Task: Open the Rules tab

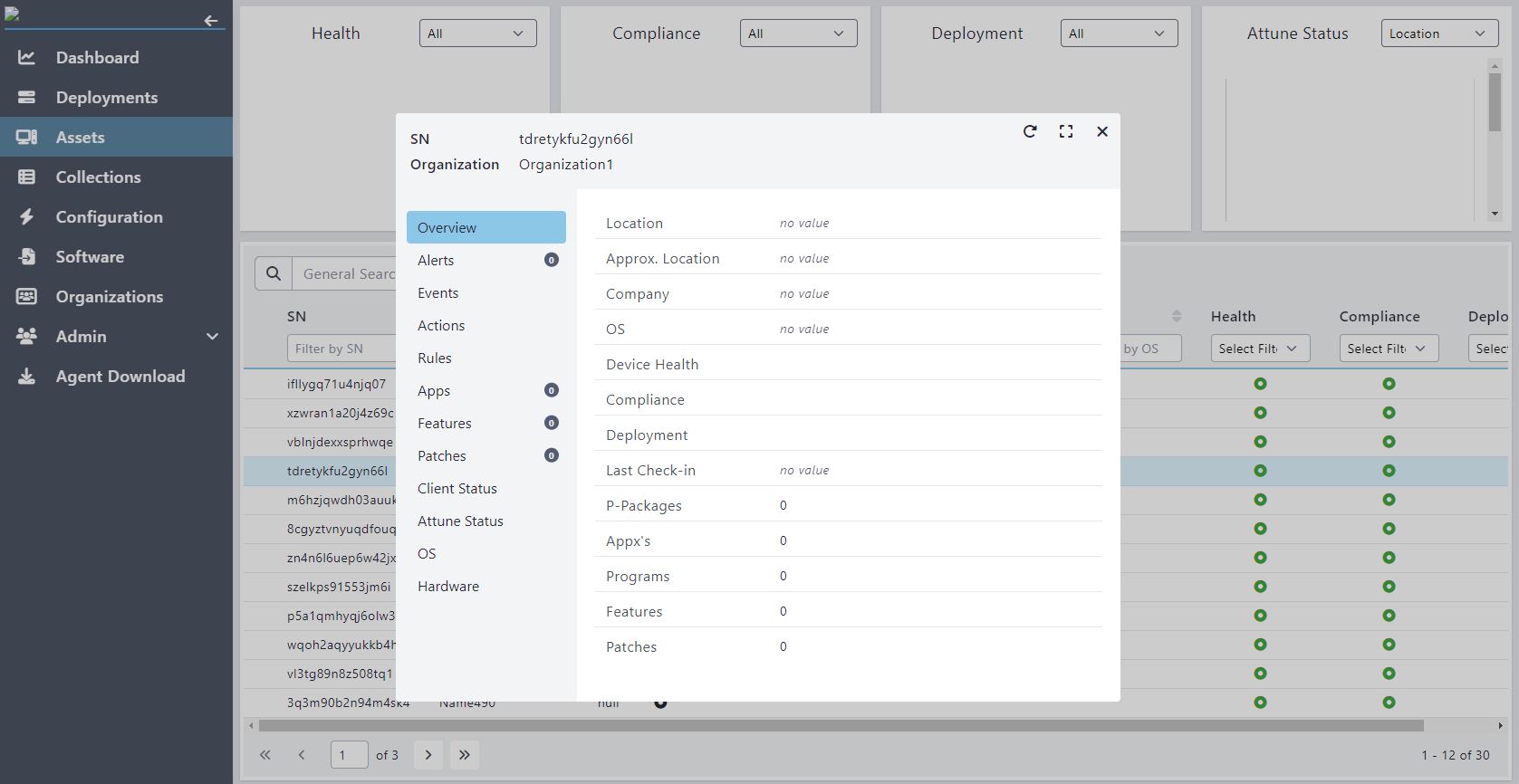Action: pyautogui.click(x=486, y=358)
